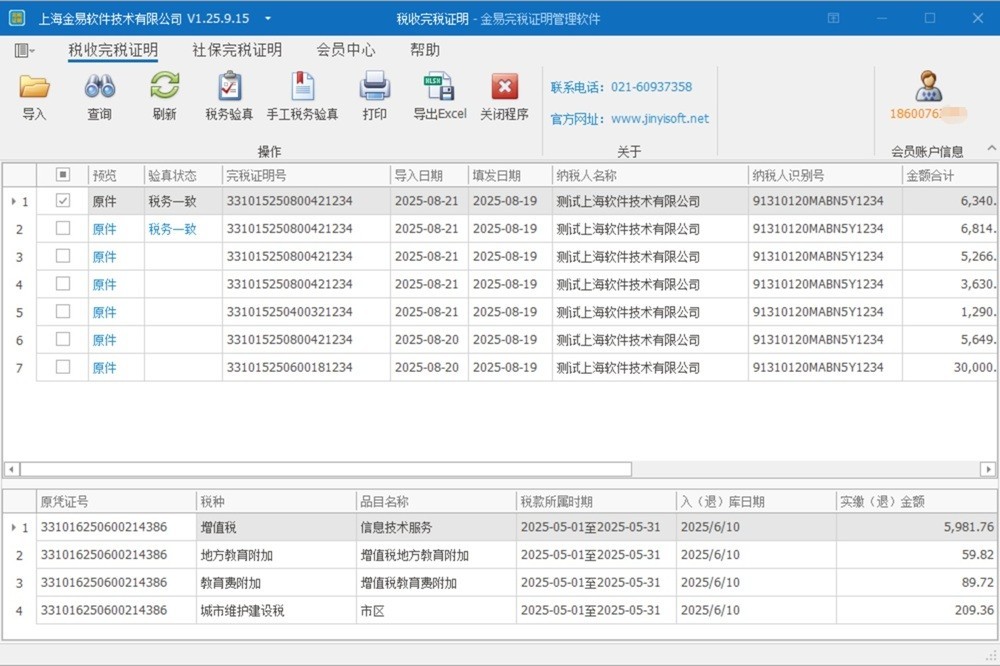Switch to the 社保完税证明 tab
This screenshot has width=1000, height=666.
pos(237,50)
